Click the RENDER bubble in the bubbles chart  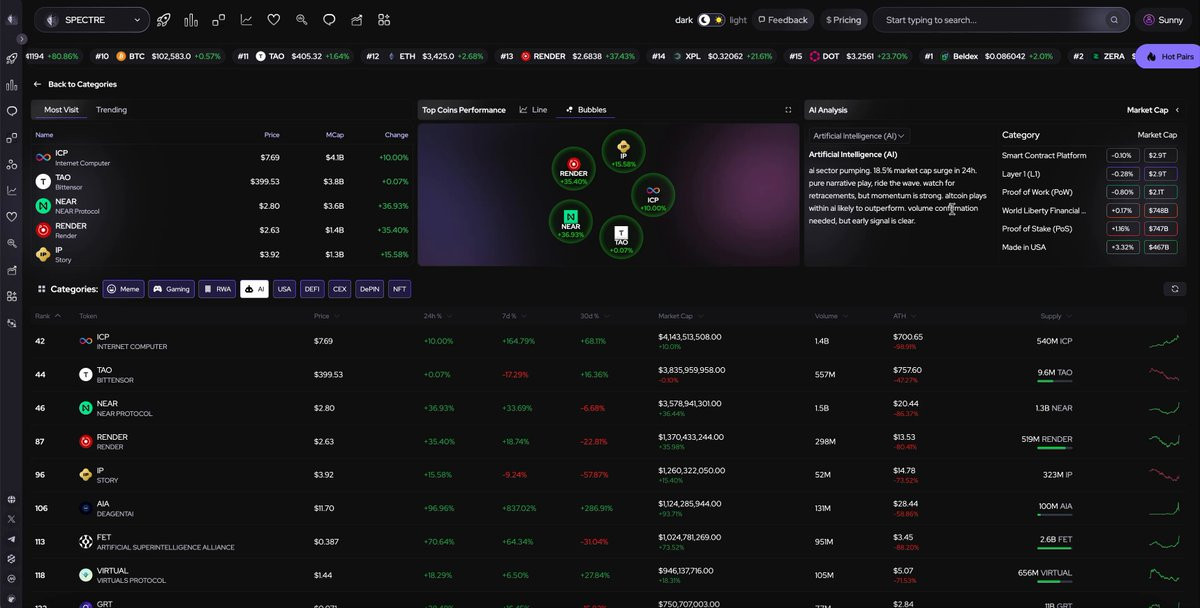(574, 168)
